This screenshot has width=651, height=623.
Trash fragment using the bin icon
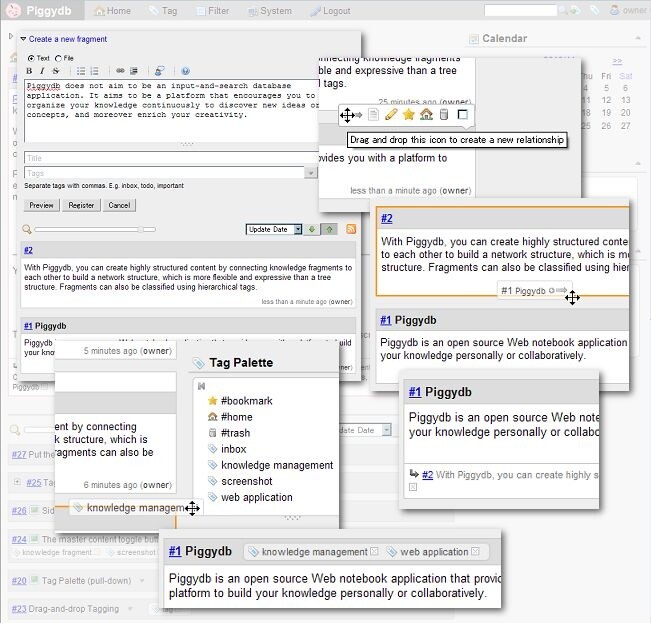click(444, 114)
